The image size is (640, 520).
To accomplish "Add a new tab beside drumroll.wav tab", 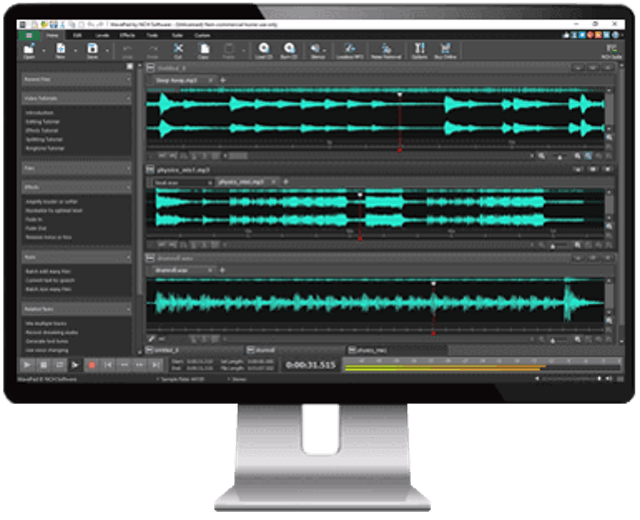I will [222, 270].
